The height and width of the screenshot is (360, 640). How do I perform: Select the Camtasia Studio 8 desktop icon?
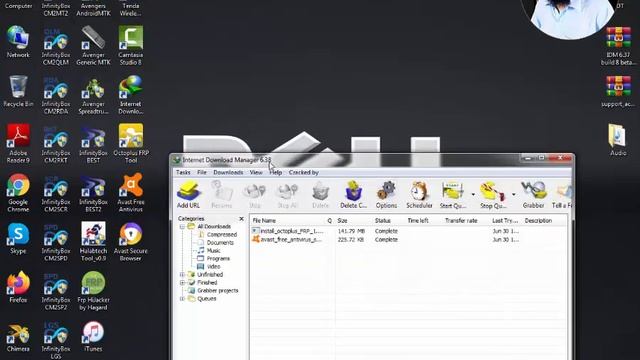click(x=131, y=45)
